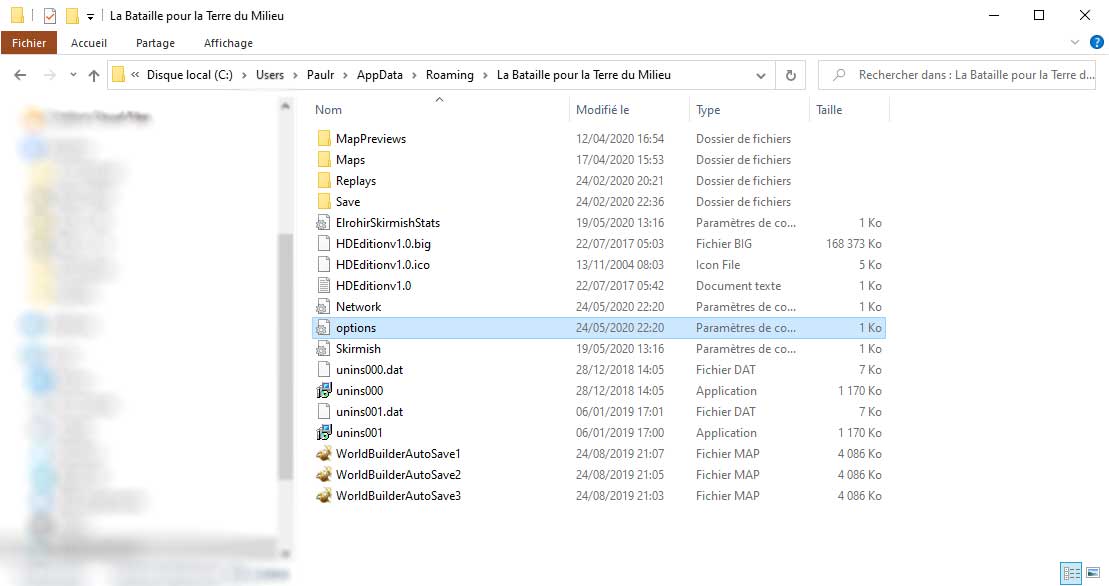This screenshot has height=586, width=1109.
Task: Navigate to Users in the address bar
Action: 269,75
